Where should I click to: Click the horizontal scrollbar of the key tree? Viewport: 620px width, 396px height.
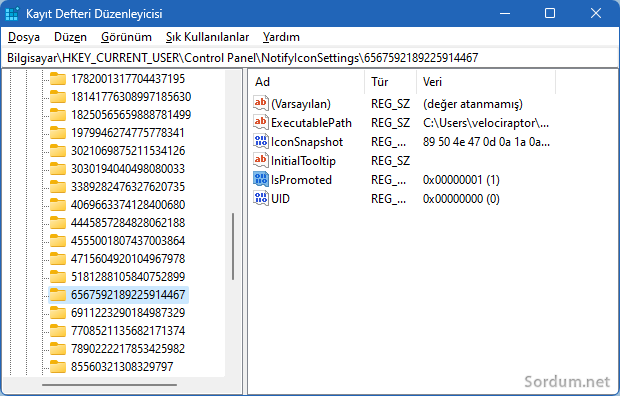coord(110,384)
